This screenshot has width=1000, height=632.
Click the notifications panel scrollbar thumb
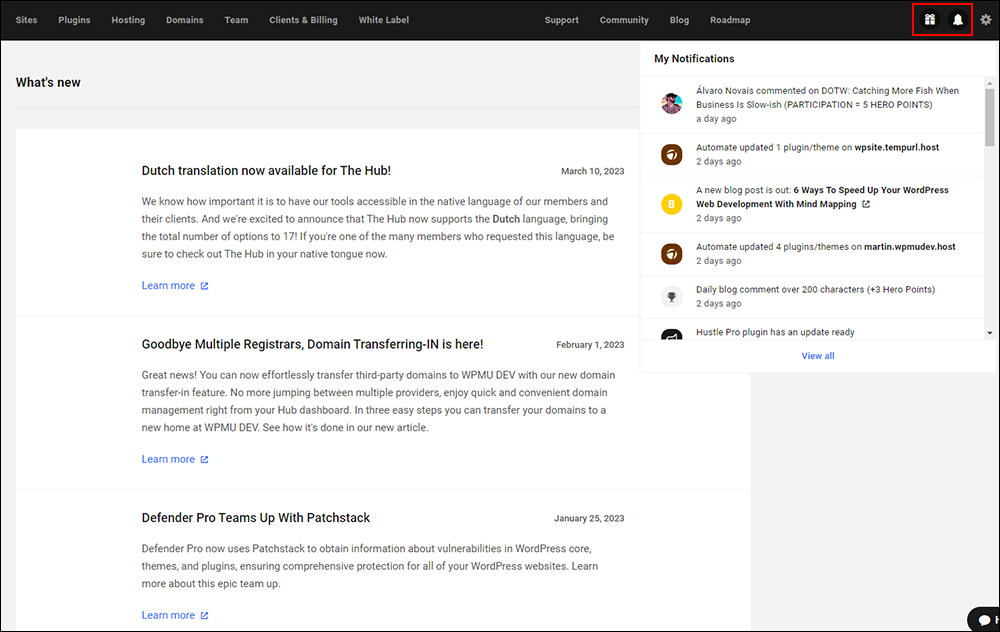pyautogui.click(x=990, y=117)
